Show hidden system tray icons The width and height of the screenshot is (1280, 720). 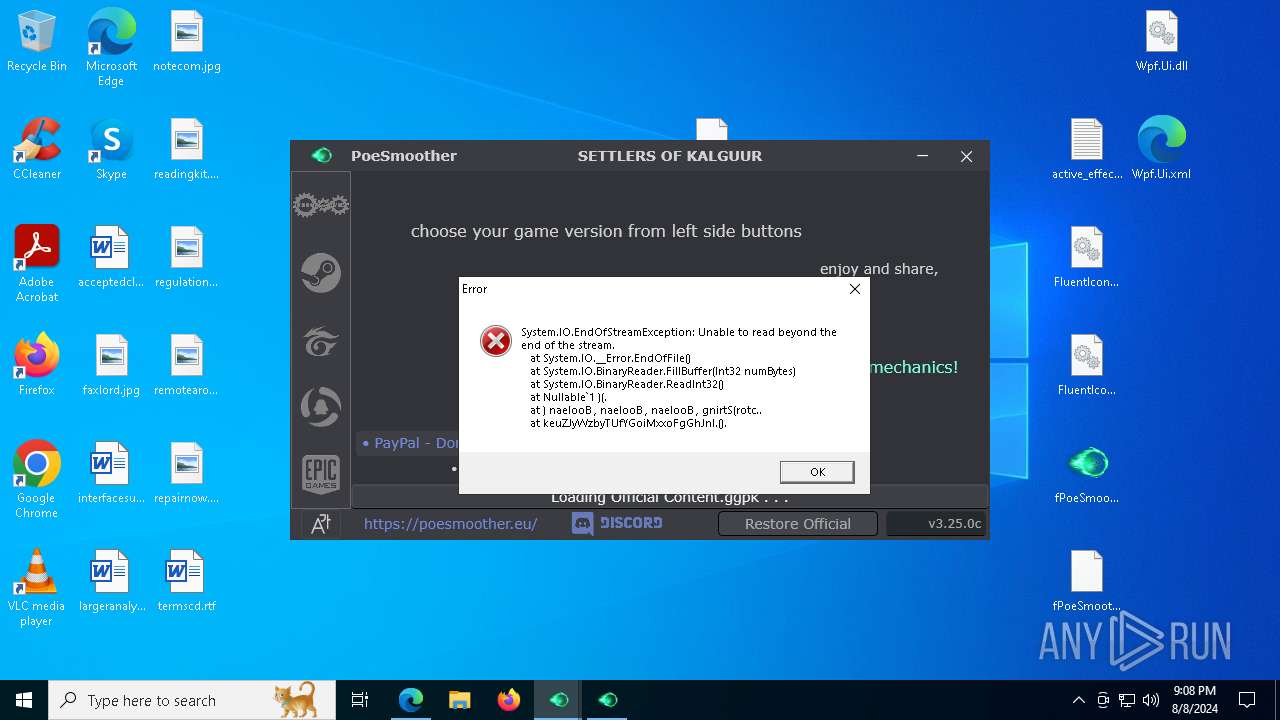(x=1078, y=700)
